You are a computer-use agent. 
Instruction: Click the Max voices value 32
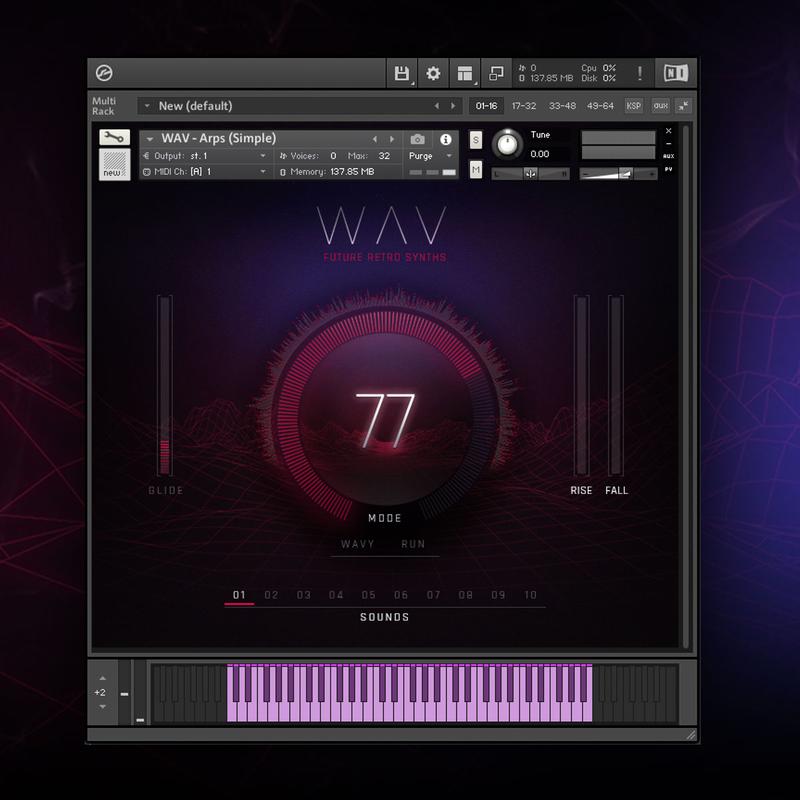tap(384, 156)
